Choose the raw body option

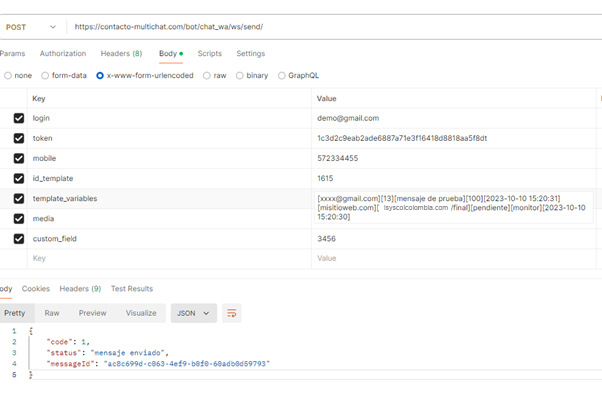click(x=207, y=76)
